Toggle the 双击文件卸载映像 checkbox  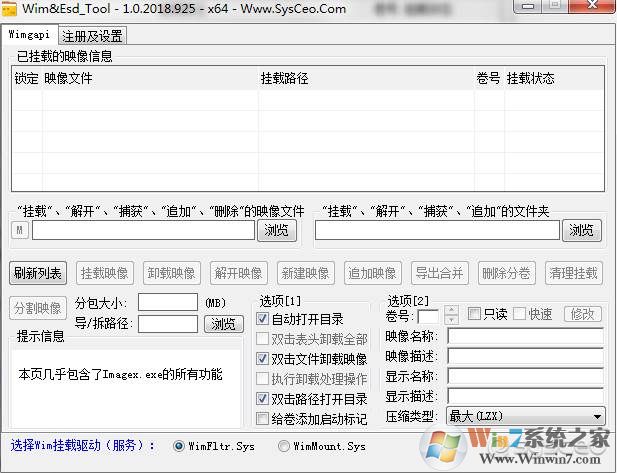click(x=264, y=358)
